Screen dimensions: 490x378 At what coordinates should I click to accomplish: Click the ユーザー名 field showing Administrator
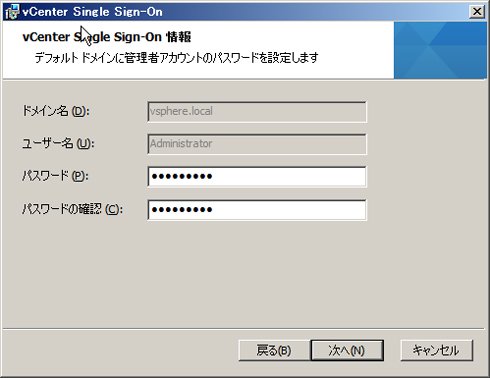(x=257, y=144)
